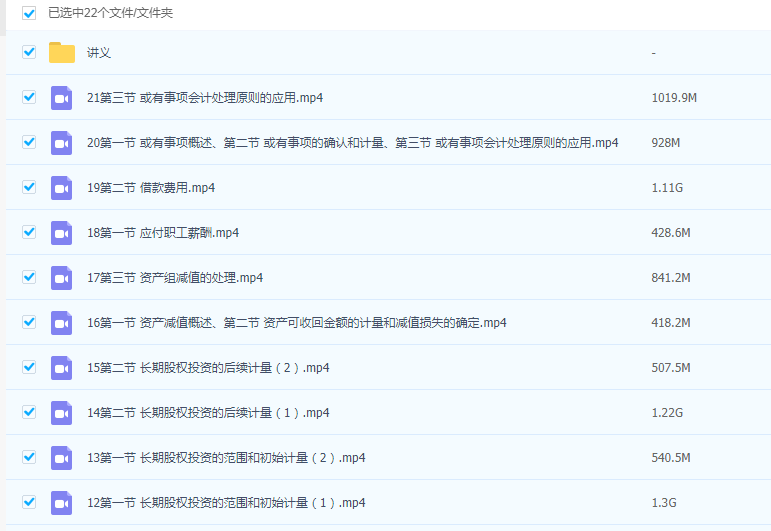
Task: Click video icon for 19第二节 借款费用
Action: pos(62,188)
